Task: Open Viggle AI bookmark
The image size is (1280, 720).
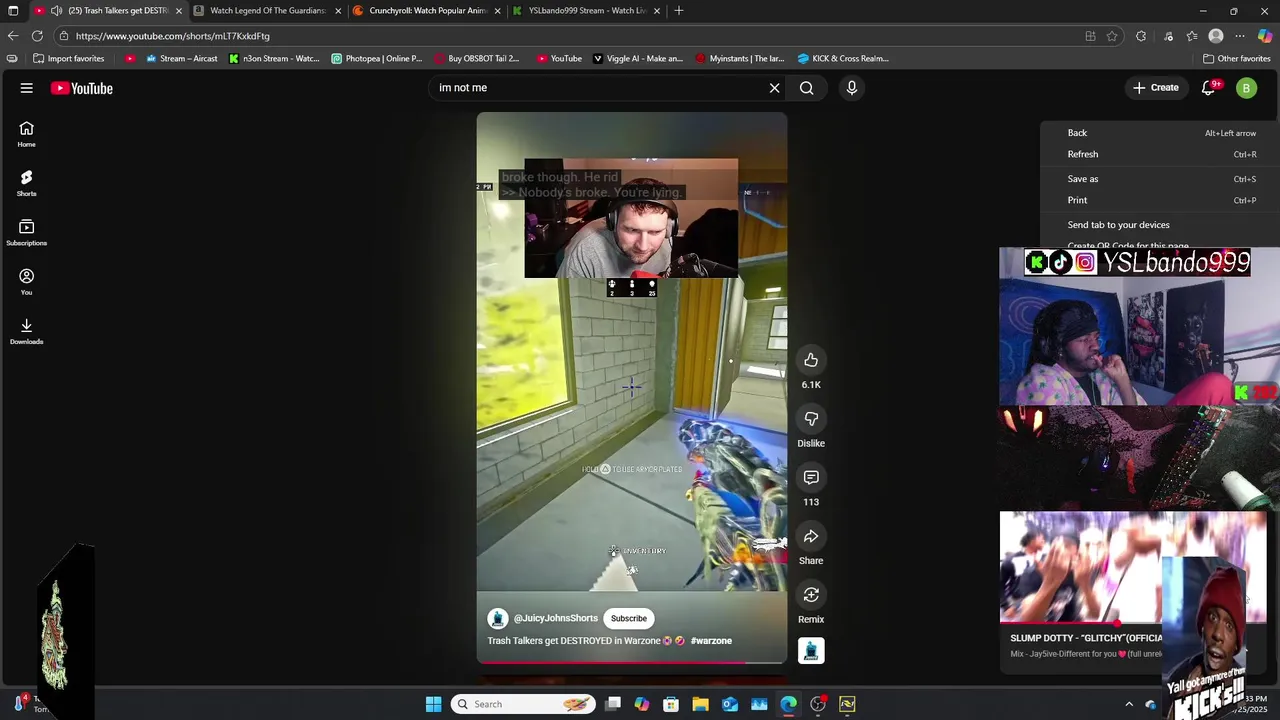Action: (x=638, y=59)
